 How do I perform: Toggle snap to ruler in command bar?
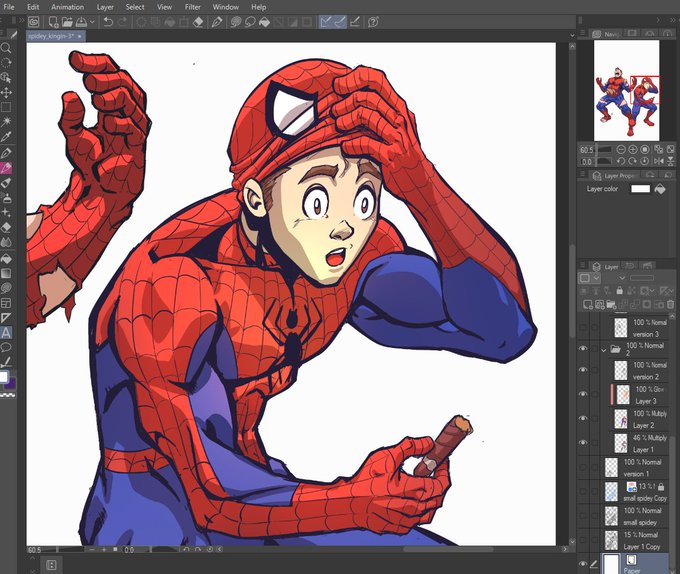point(326,22)
